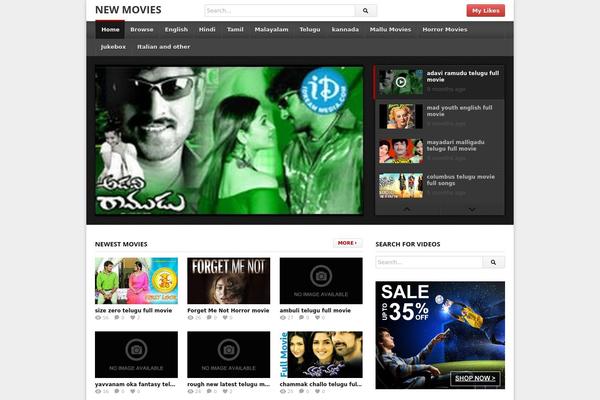Viewport: 600px width, 400px height.
Task: Select the Hindi movies menu item
Action: (x=207, y=30)
